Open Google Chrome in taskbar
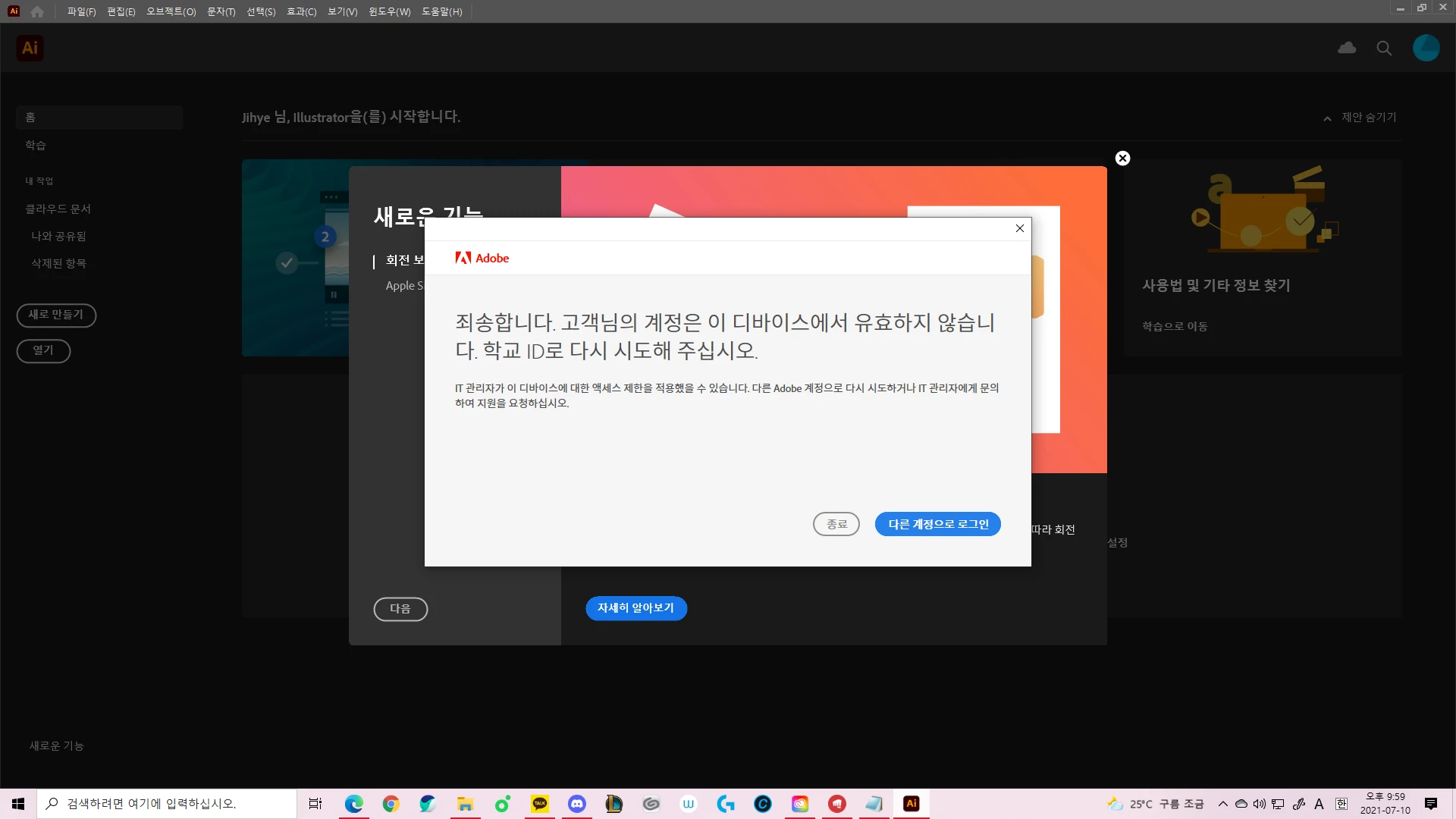1456x819 pixels. coord(391,804)
